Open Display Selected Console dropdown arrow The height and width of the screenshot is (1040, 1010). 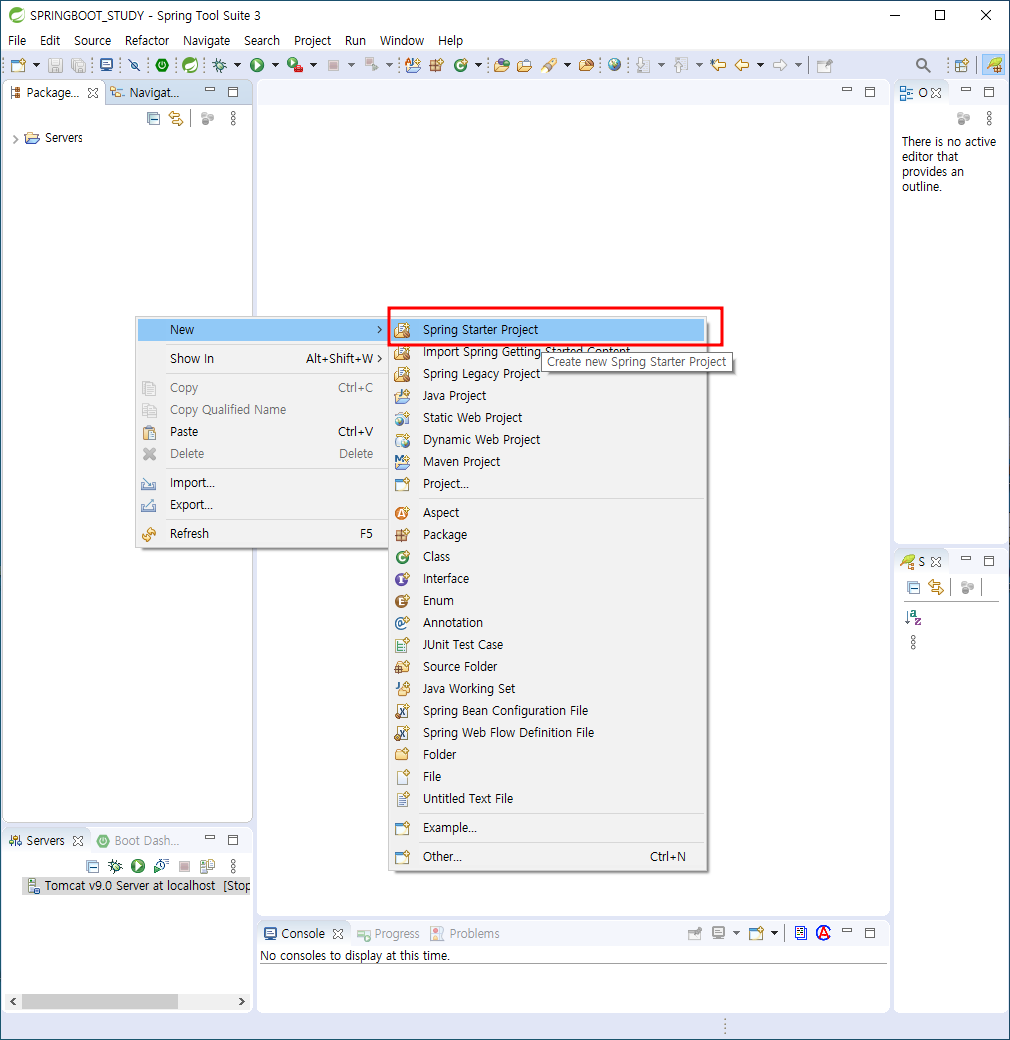[x=736, y=933]
